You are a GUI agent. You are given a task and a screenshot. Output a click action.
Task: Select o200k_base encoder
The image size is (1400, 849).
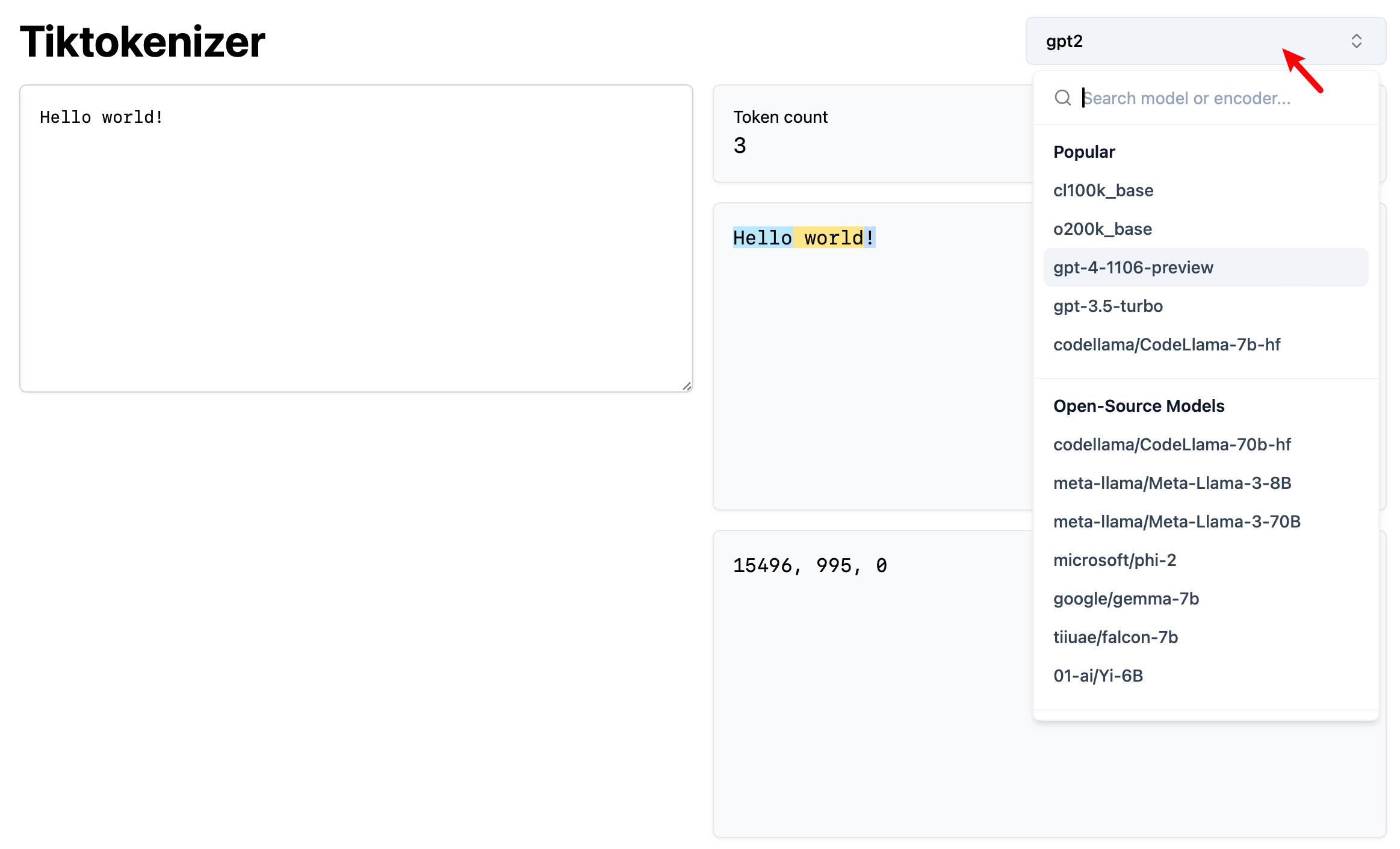pos(1103,229)
